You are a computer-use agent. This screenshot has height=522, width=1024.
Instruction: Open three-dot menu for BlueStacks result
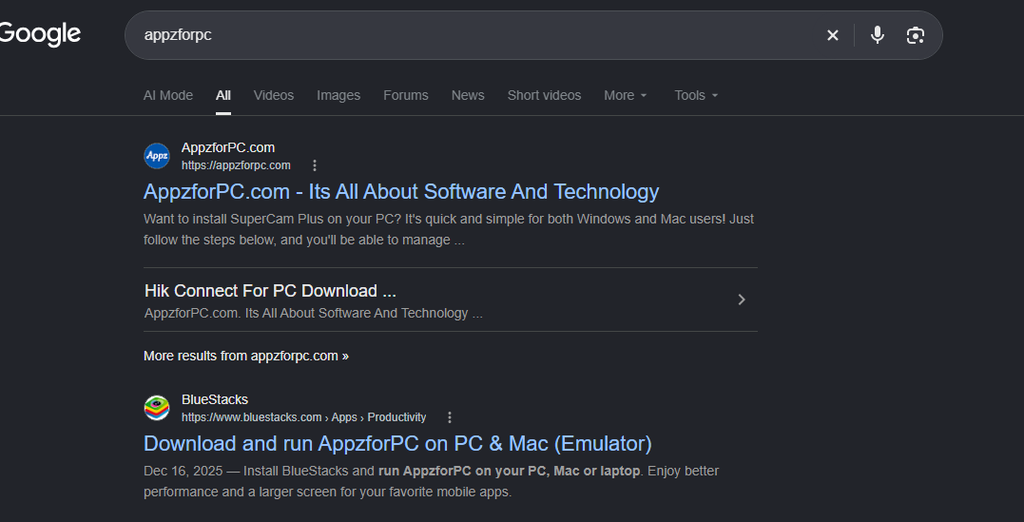pyautogui.click(x=449, y=417)
